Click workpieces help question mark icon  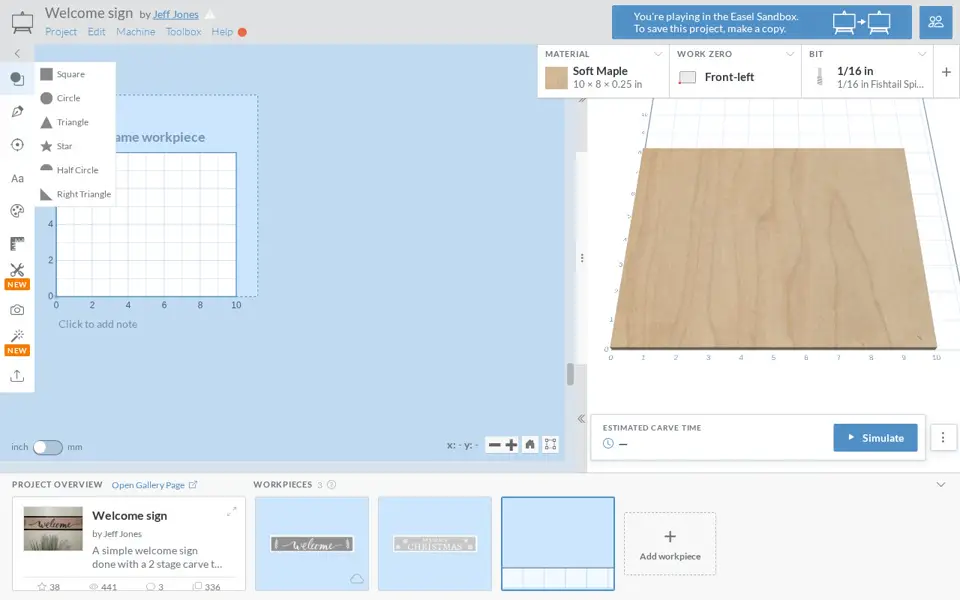tap(331, 485)
